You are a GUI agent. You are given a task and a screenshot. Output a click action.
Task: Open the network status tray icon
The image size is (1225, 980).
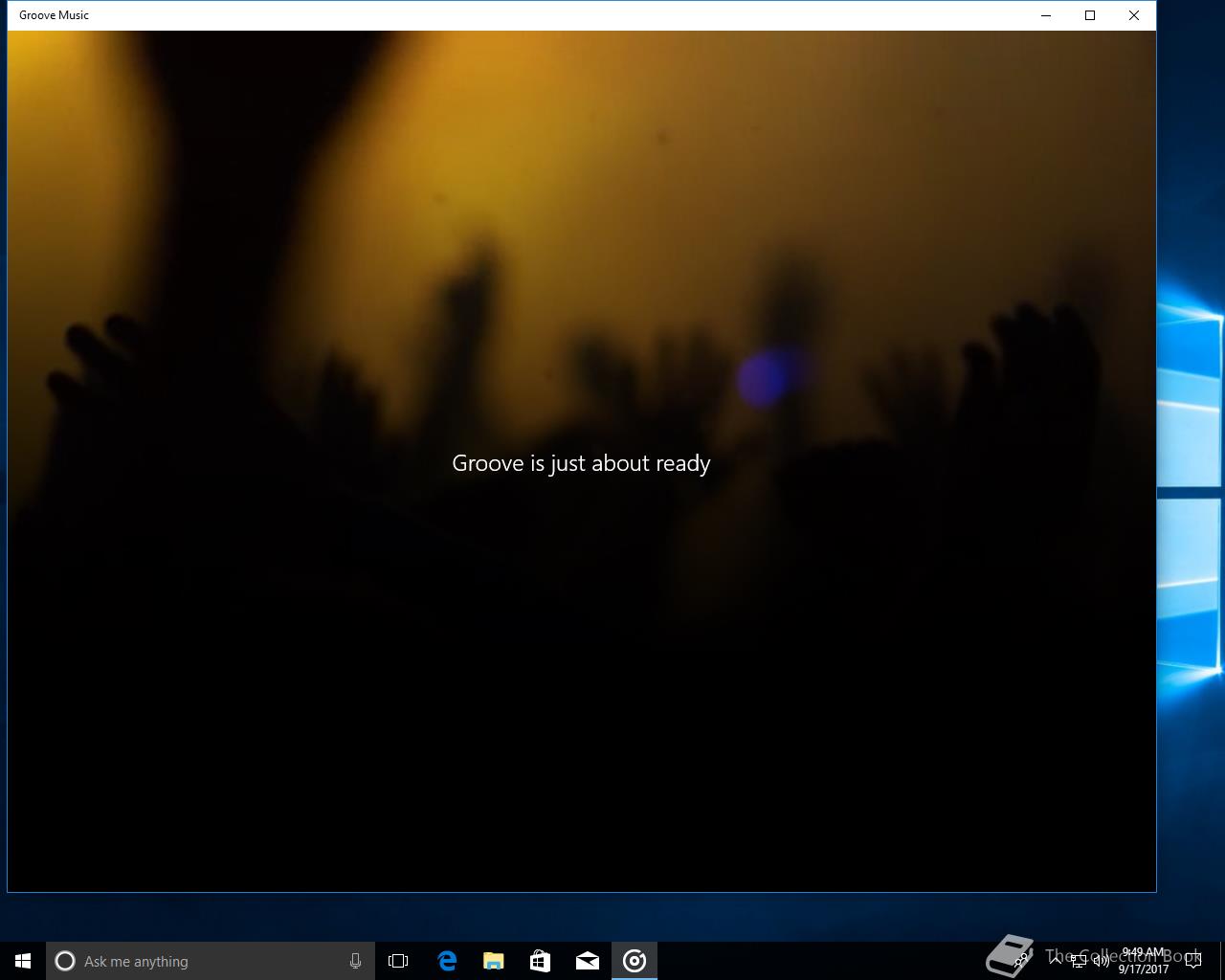(x=1079, y=961)
